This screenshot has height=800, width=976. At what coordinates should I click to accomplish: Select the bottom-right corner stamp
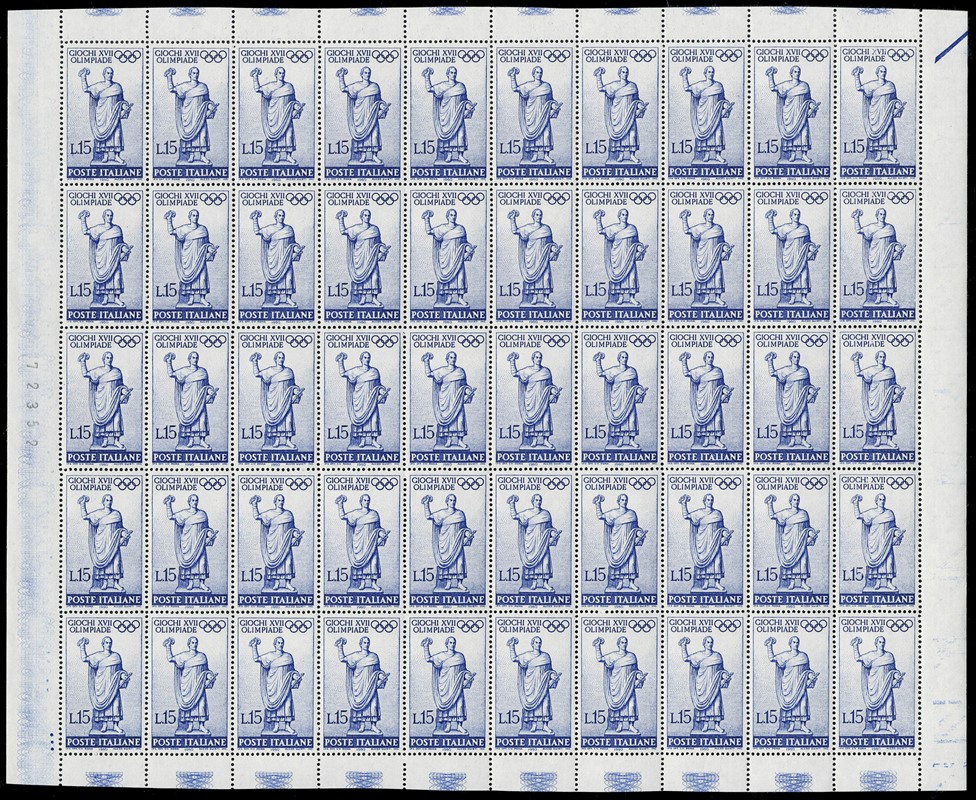[877, 683]
